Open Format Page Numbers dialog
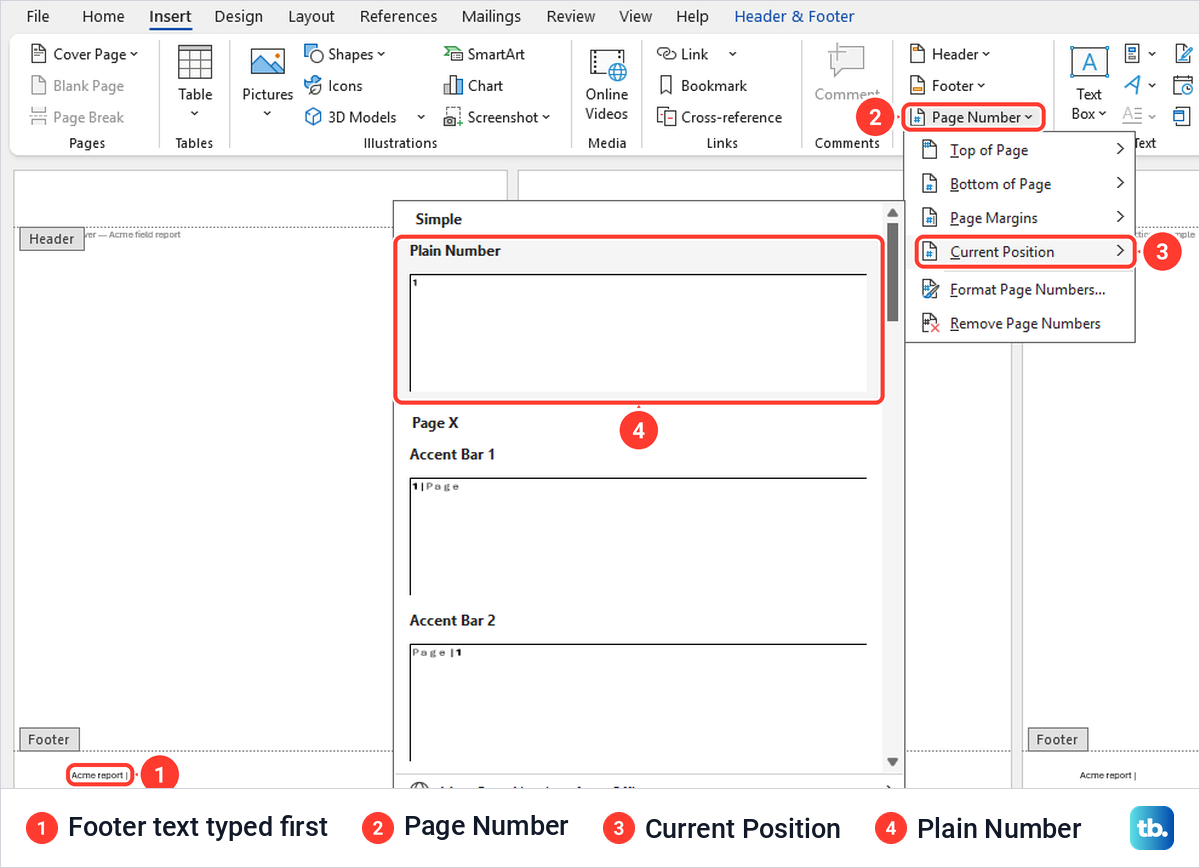 click(1020, 290)
